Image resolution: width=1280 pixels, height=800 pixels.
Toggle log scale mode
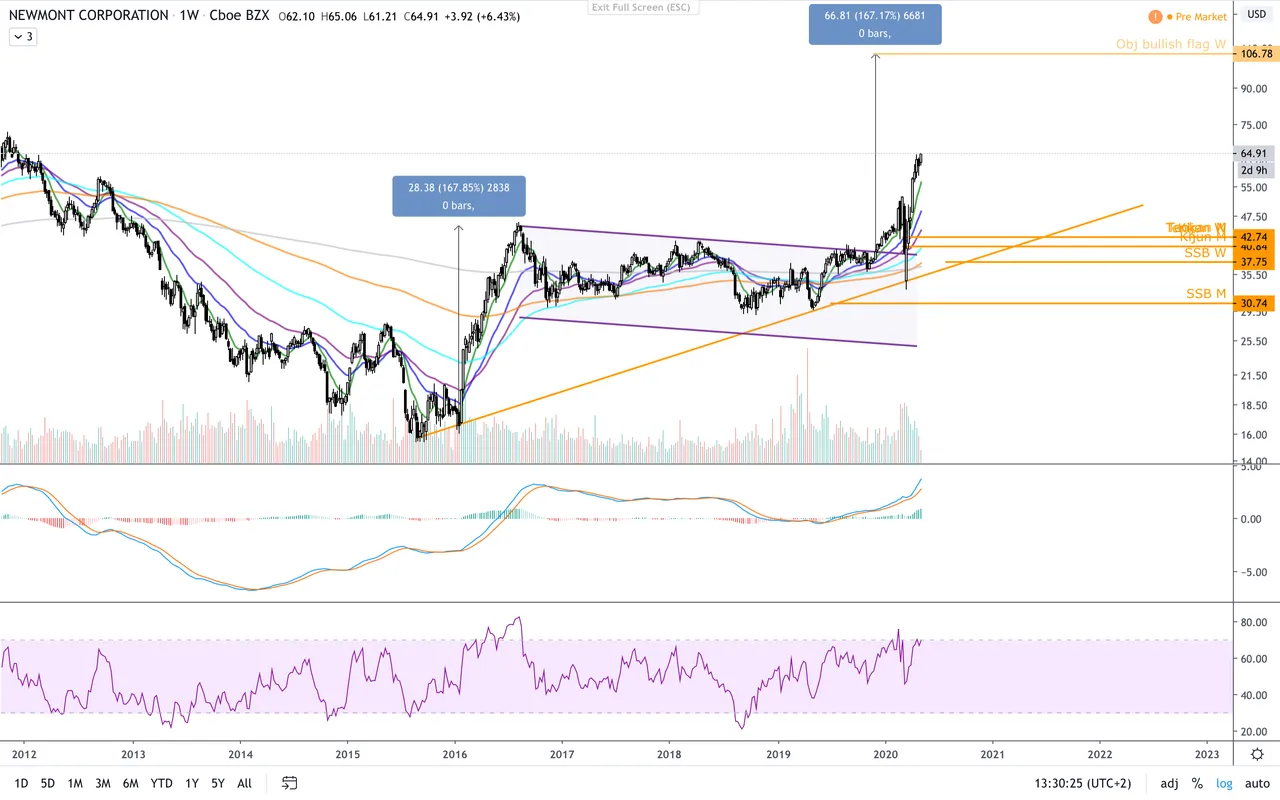[x=1224, y=783]
